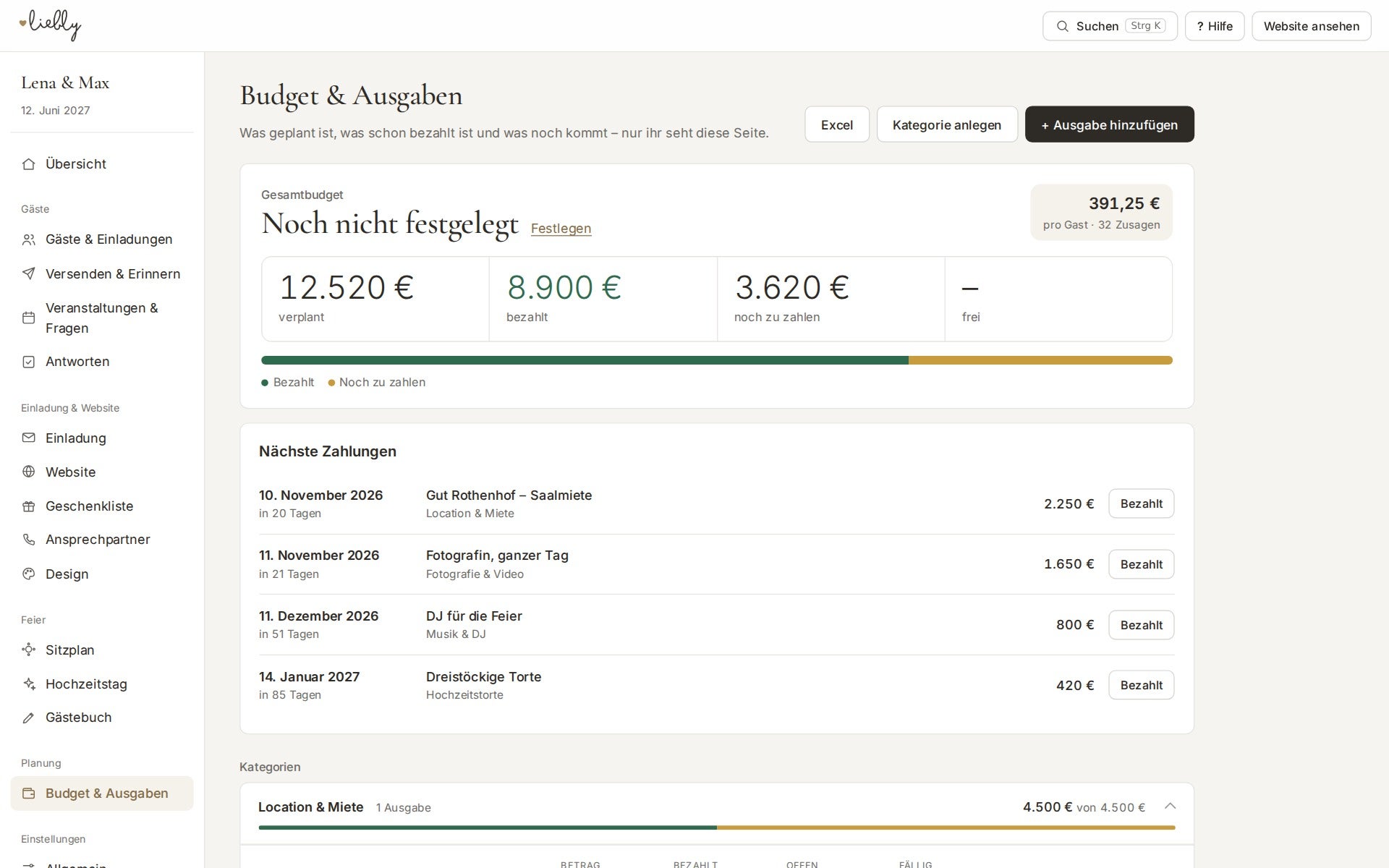Click the Geschenkliste gift icon
Image resolution: width=1389 pixels, height=868 pixels.
(x=29, y=506)
